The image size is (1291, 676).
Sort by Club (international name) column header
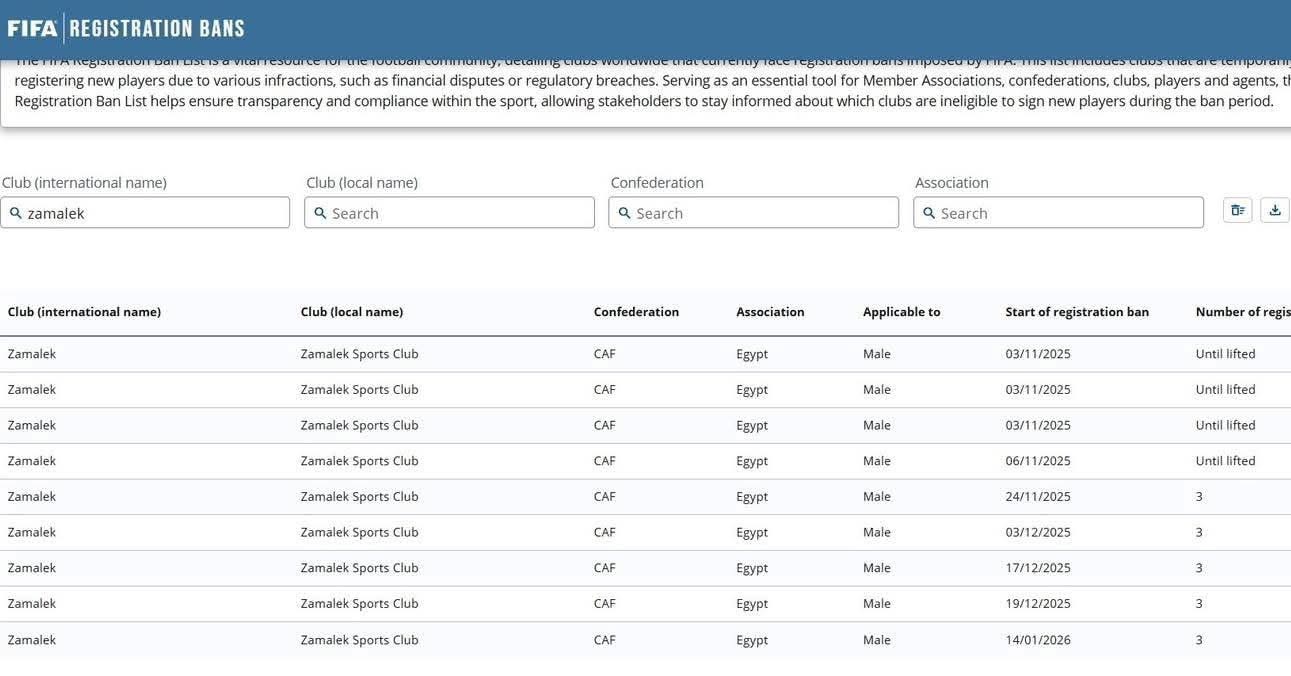[x=84, y=312]
